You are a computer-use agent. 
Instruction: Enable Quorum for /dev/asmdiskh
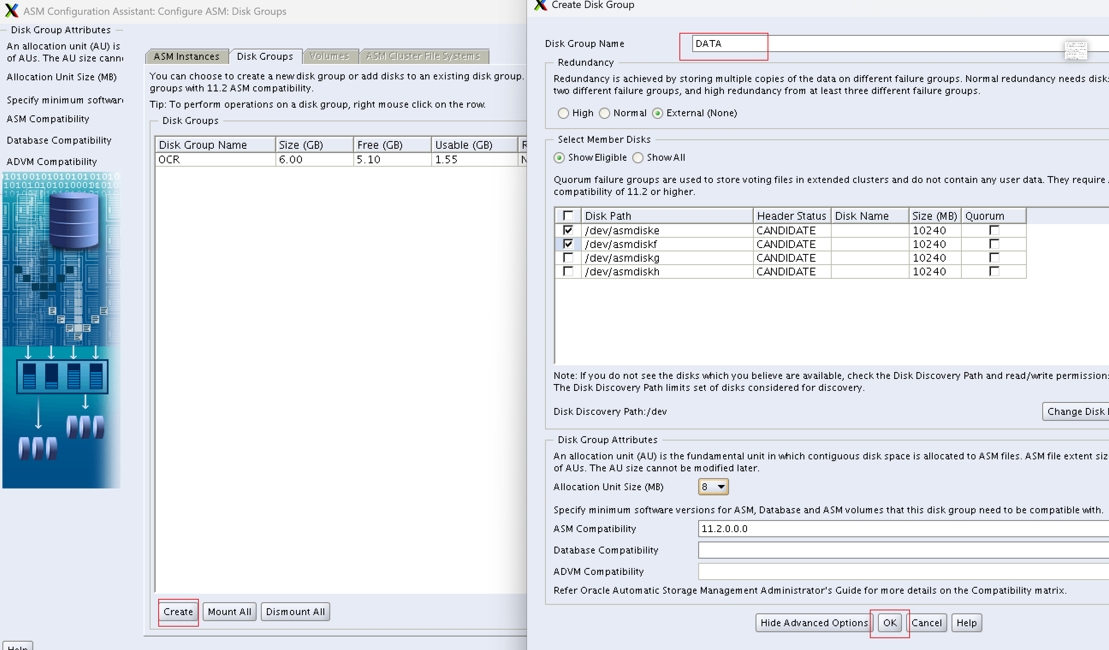(994, 271)
